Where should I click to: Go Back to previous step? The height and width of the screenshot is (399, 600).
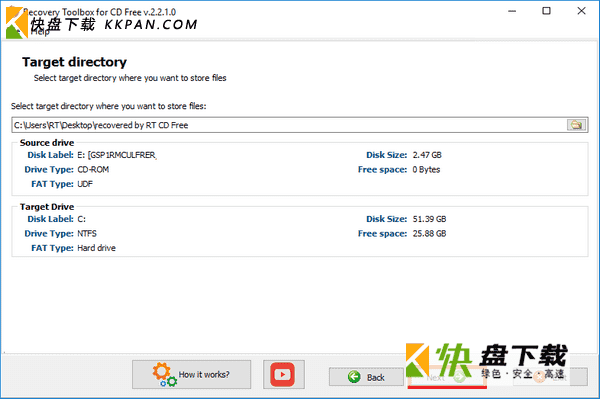366,377
